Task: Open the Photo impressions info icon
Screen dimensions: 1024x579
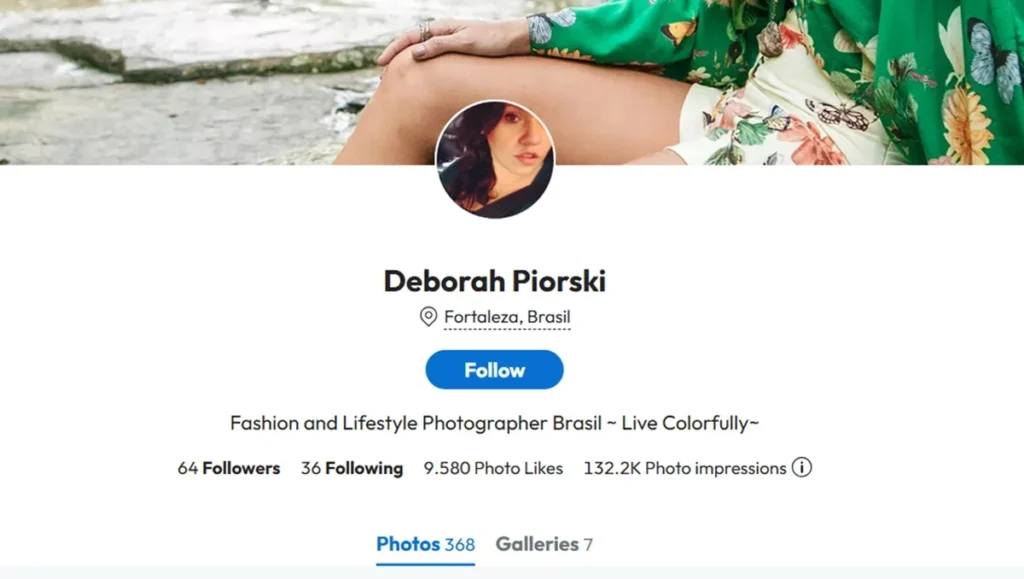Action: click(x=801, y=467)
